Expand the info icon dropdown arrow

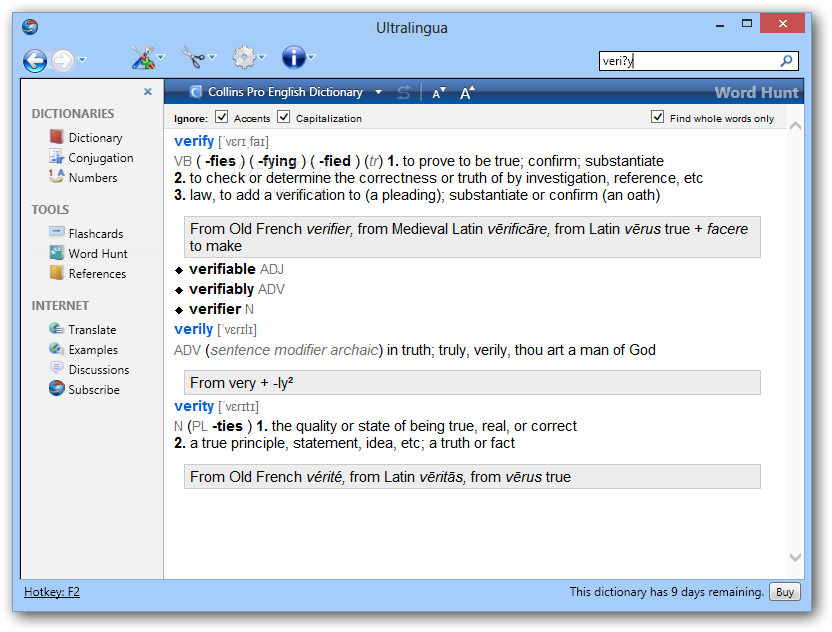click(312, 57)
